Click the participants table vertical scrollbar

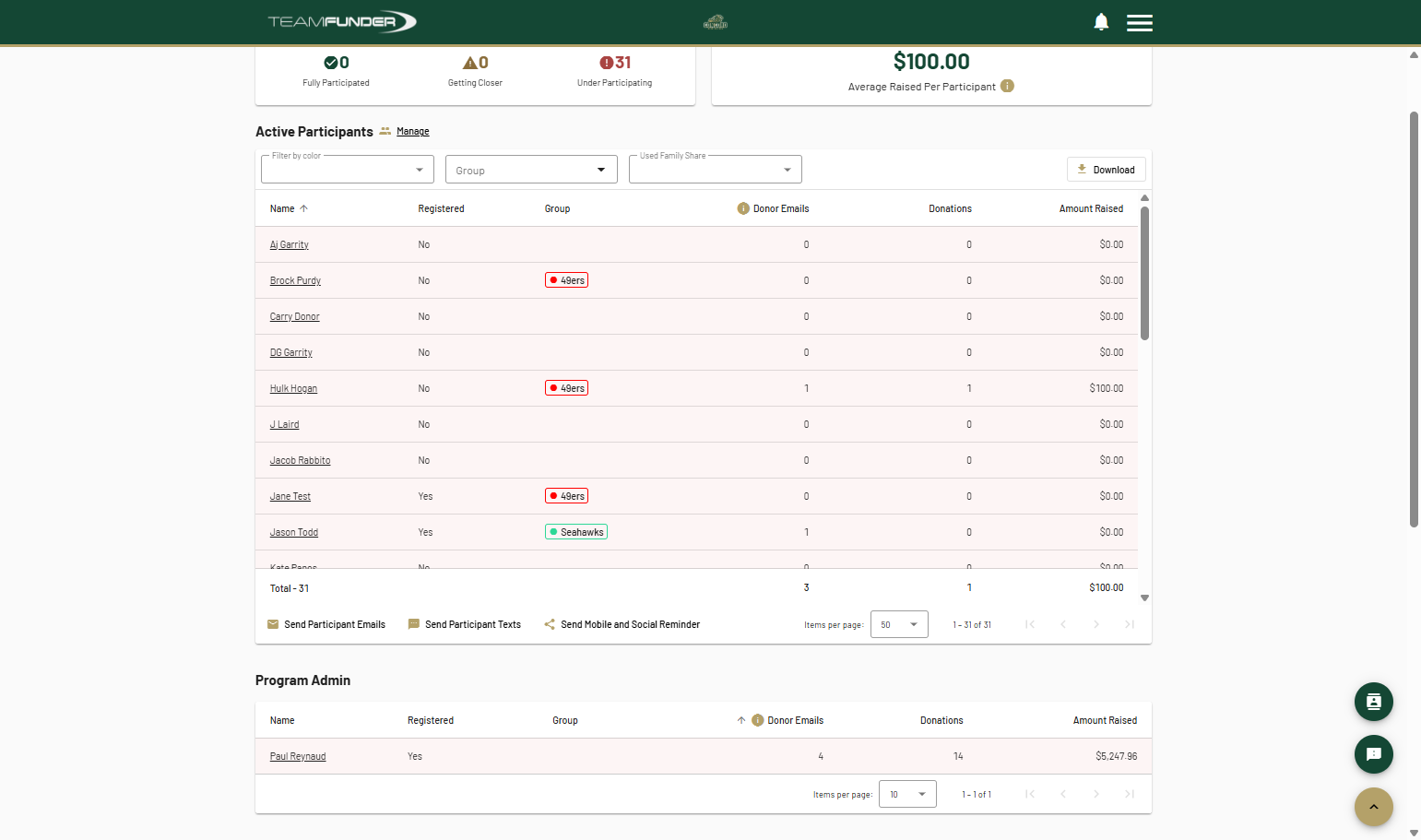[1144, 273]
